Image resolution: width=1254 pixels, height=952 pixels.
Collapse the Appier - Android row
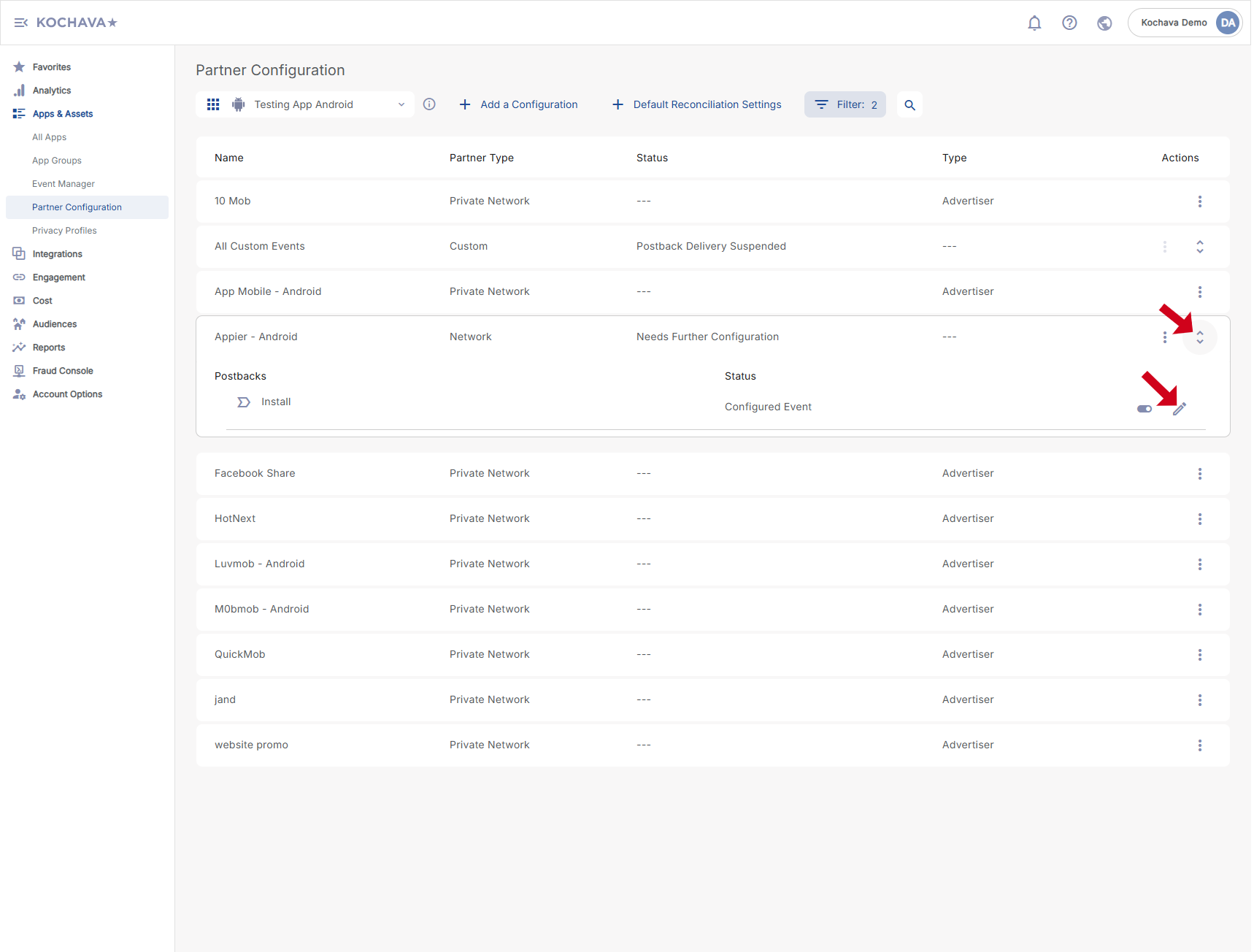click(x=1199, y=337)
